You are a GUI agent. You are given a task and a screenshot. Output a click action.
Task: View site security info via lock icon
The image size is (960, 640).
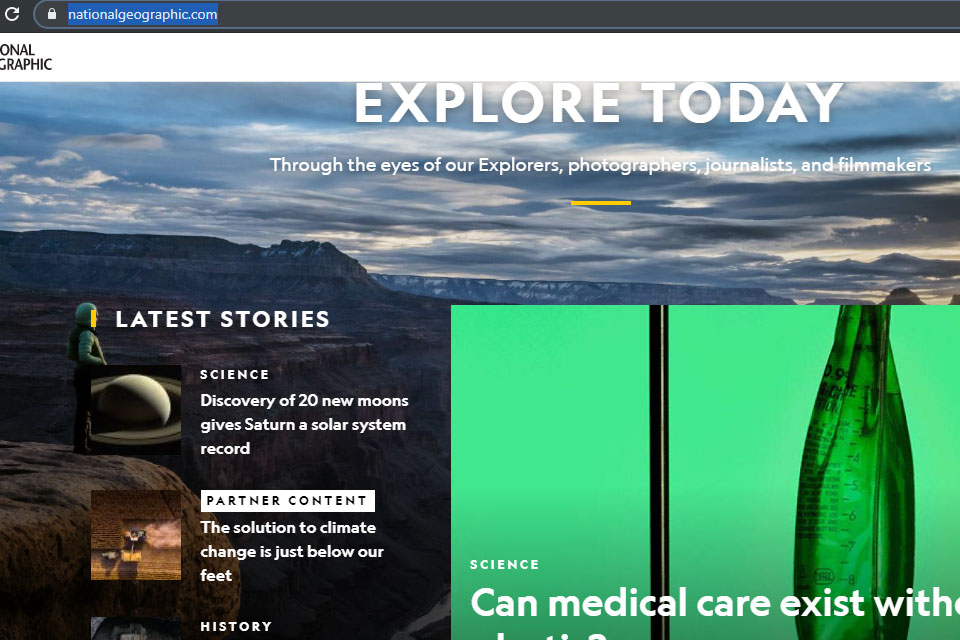52,13
